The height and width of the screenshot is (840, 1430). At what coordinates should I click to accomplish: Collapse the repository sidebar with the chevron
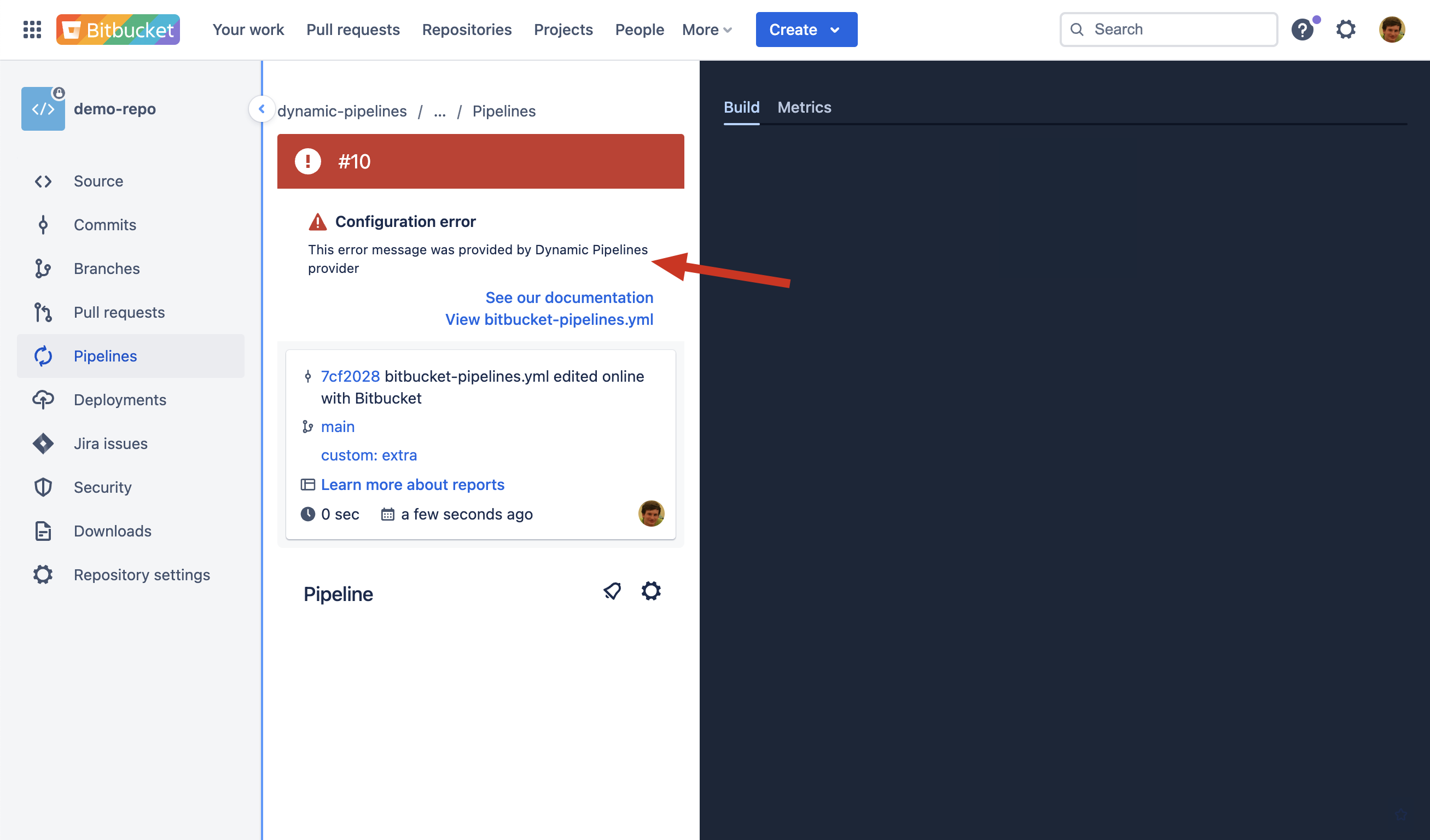click(261, 109)
